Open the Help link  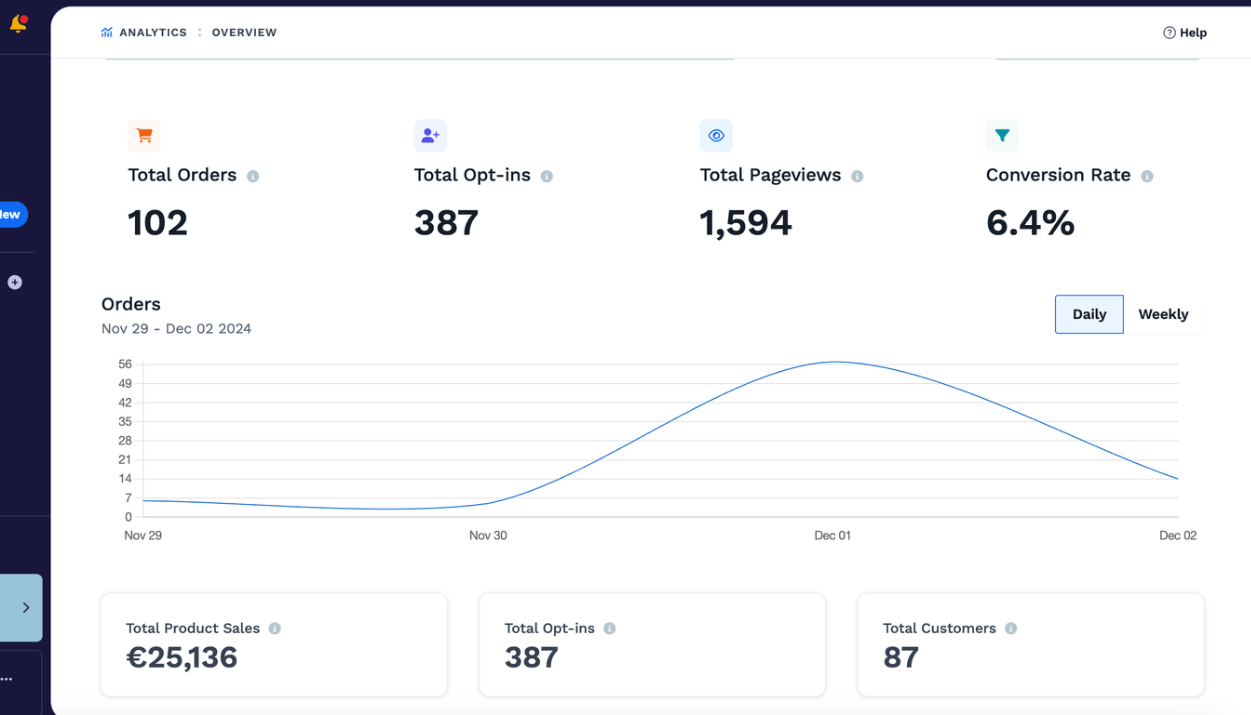(x=1185, y=32)
